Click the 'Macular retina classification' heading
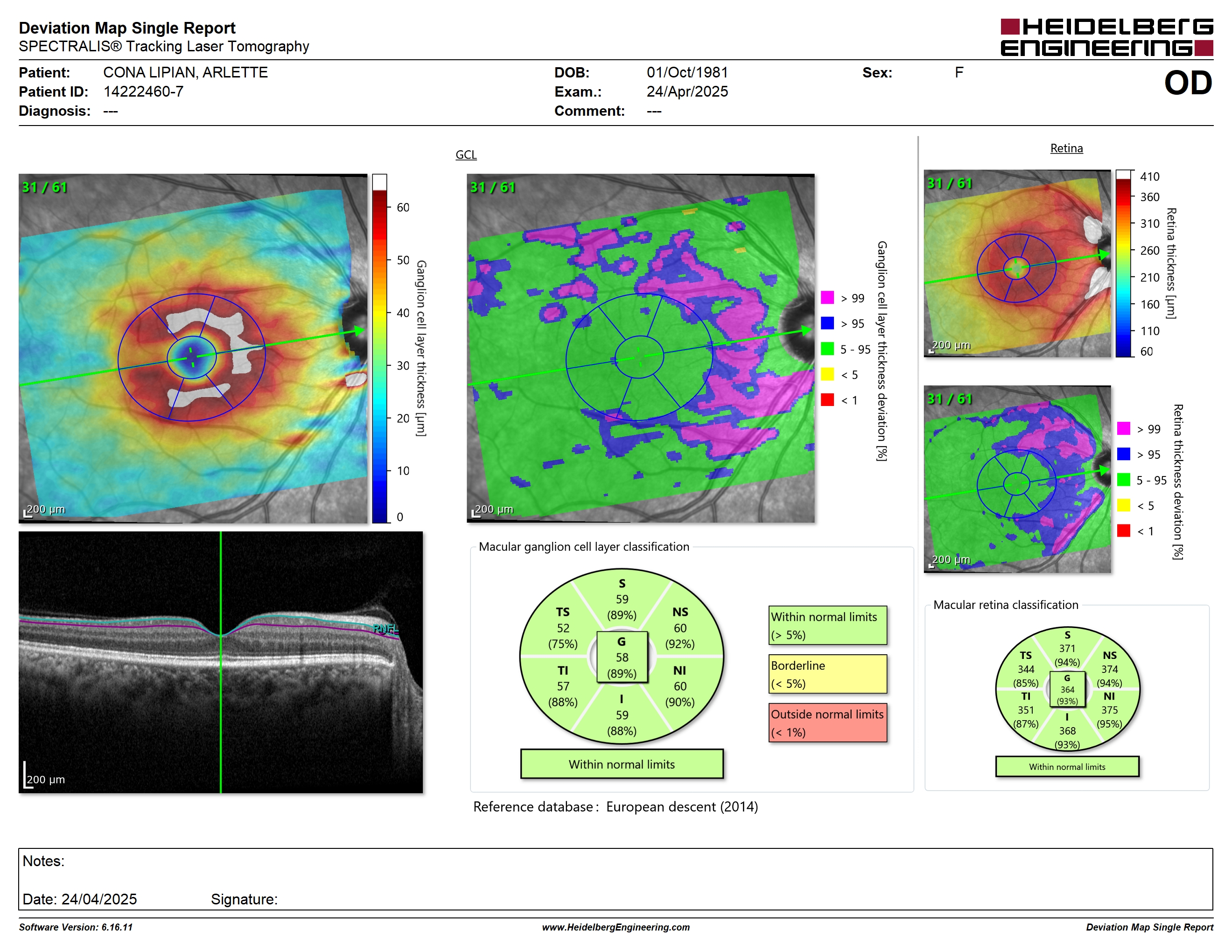Image resolution: width=1232 pixels, height=952 pixels. tap(1006, 605)
